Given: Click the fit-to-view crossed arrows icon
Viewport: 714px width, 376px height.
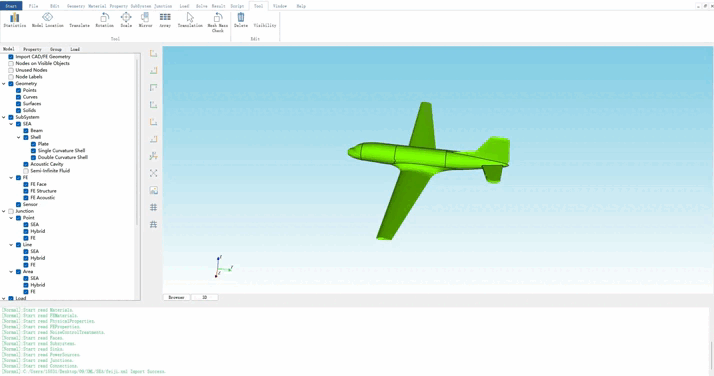Looking at the screenshot, I should [x=153, y=173].
